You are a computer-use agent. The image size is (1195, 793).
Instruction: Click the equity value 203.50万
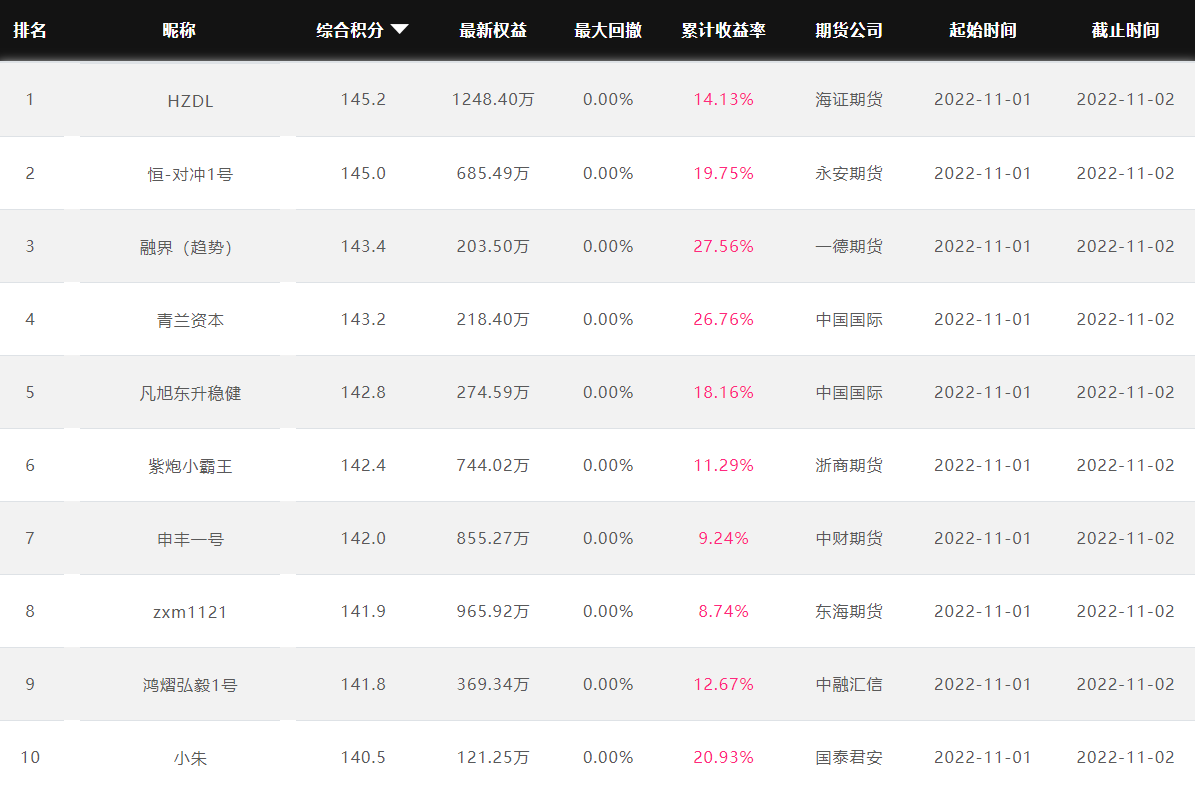493,247
